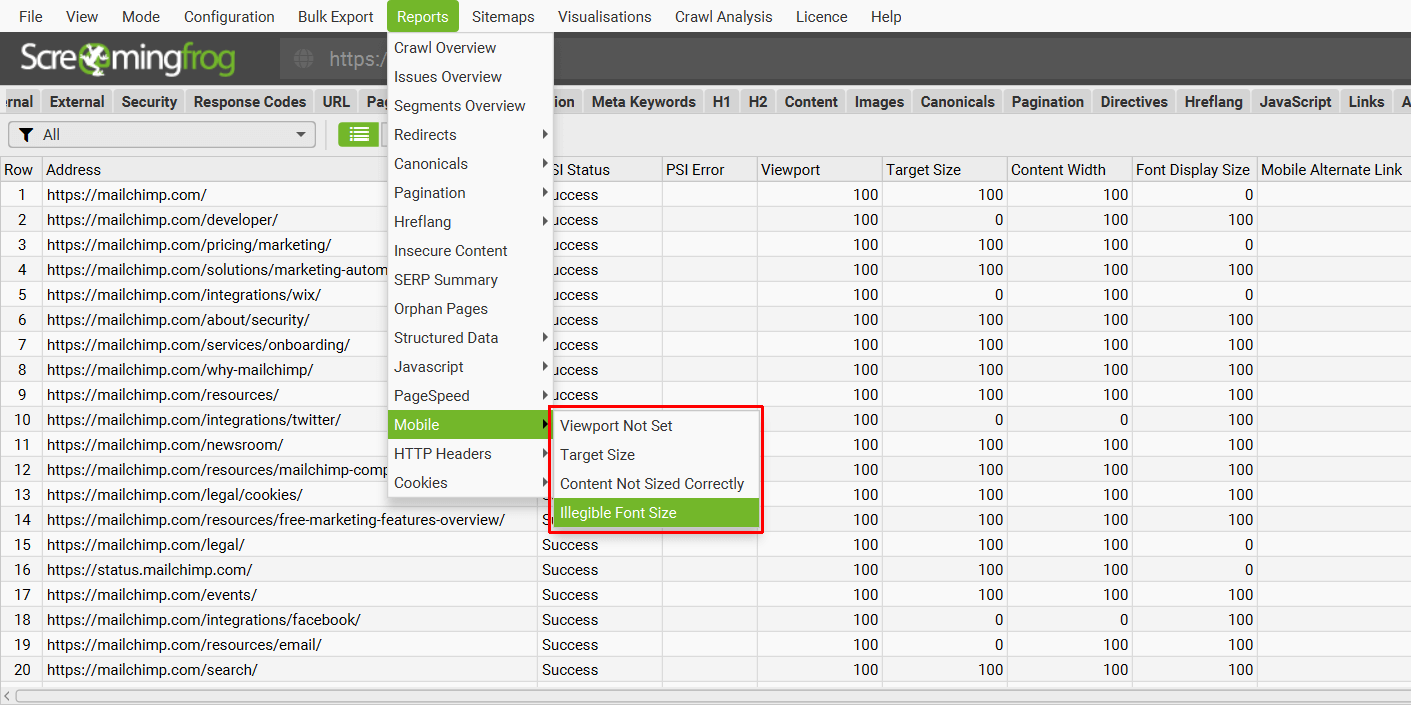
Task: Switch to the Links tab
Action: pyautogui.click(x=1366, y=102)
